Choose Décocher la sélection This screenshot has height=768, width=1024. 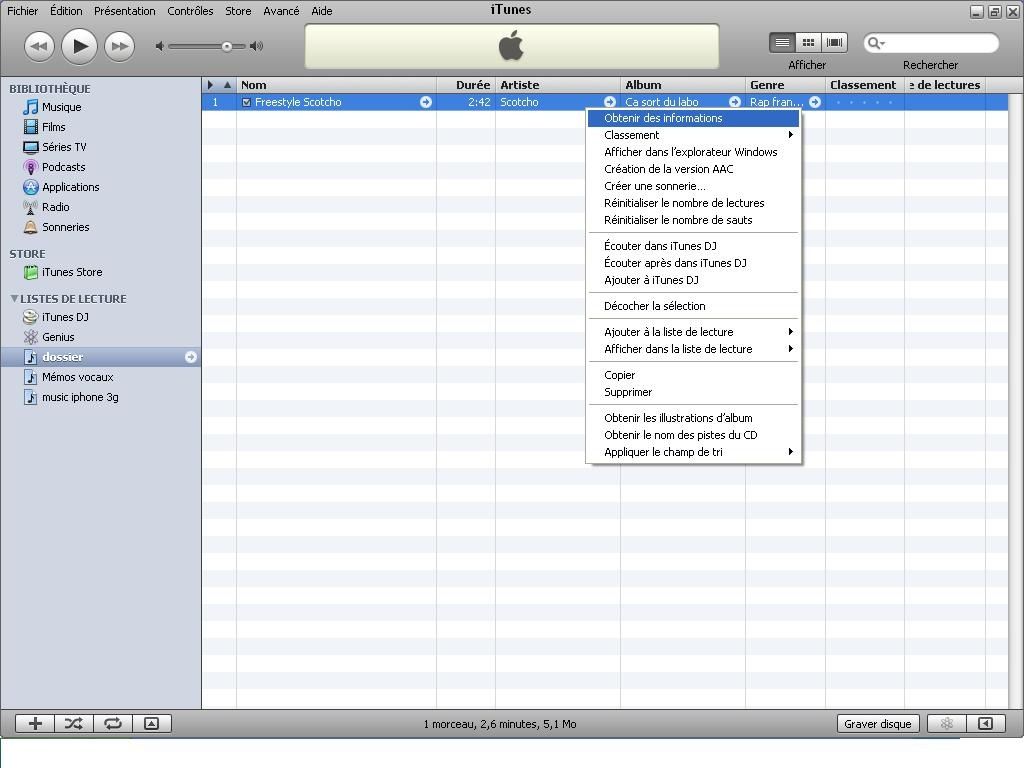(693, 306)
